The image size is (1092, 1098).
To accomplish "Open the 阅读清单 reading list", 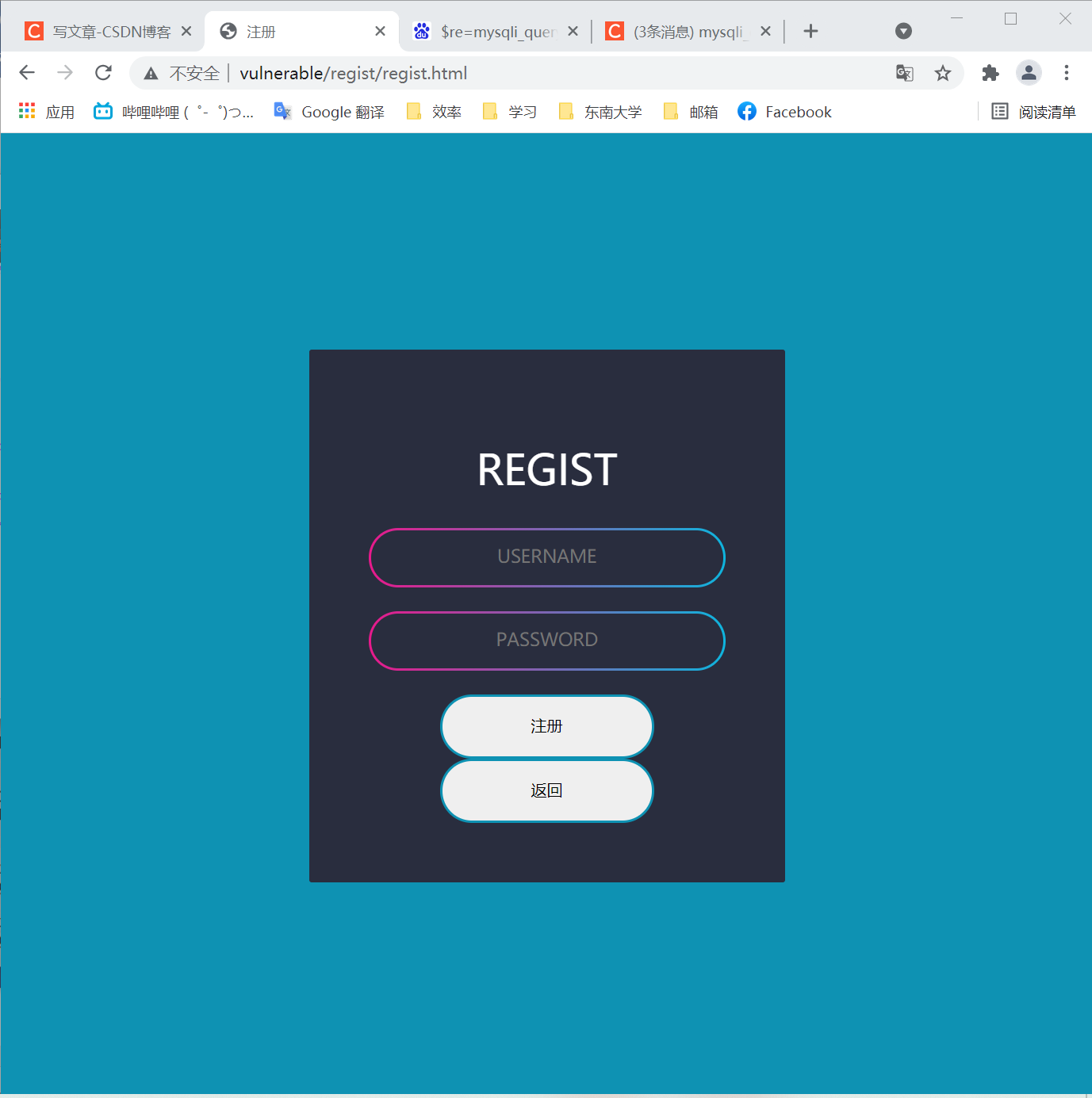I will (x=1034, y=112).
